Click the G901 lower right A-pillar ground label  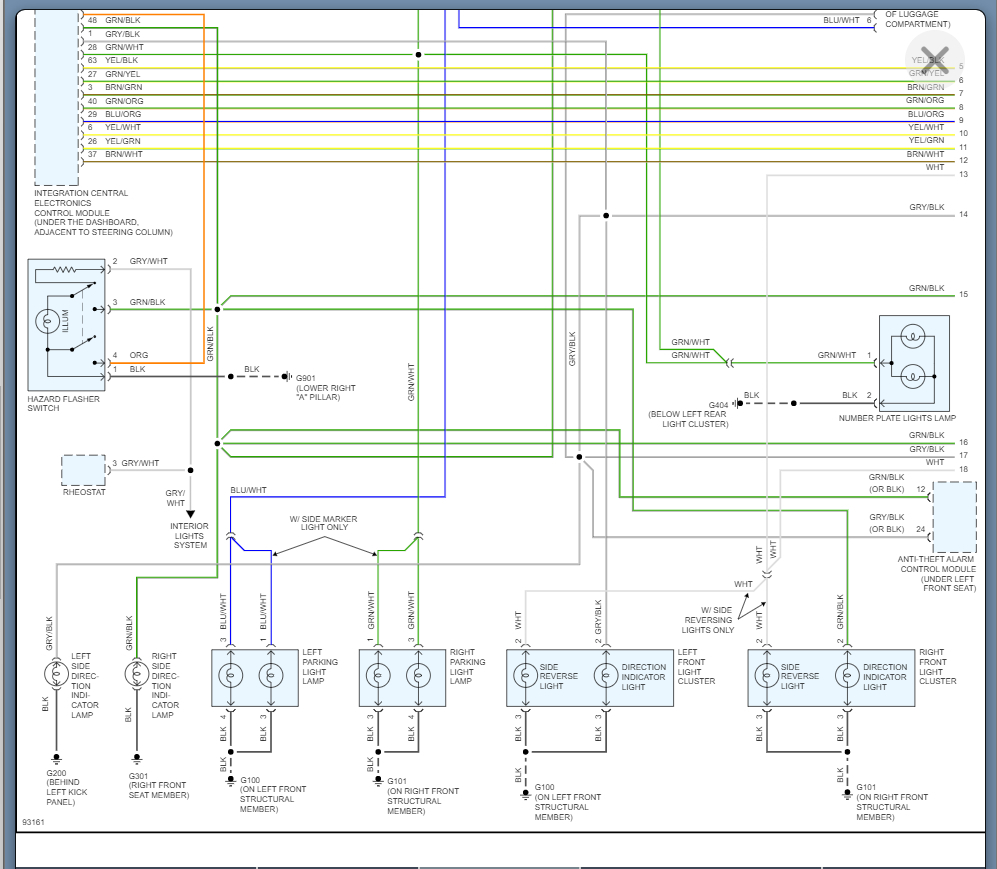click(x=325, y=388)
